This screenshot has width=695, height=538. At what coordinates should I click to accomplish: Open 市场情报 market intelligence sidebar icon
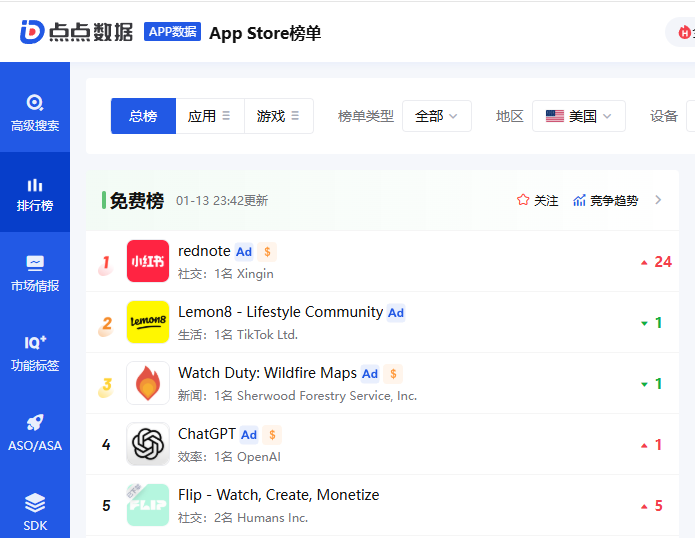coord(35,273)
